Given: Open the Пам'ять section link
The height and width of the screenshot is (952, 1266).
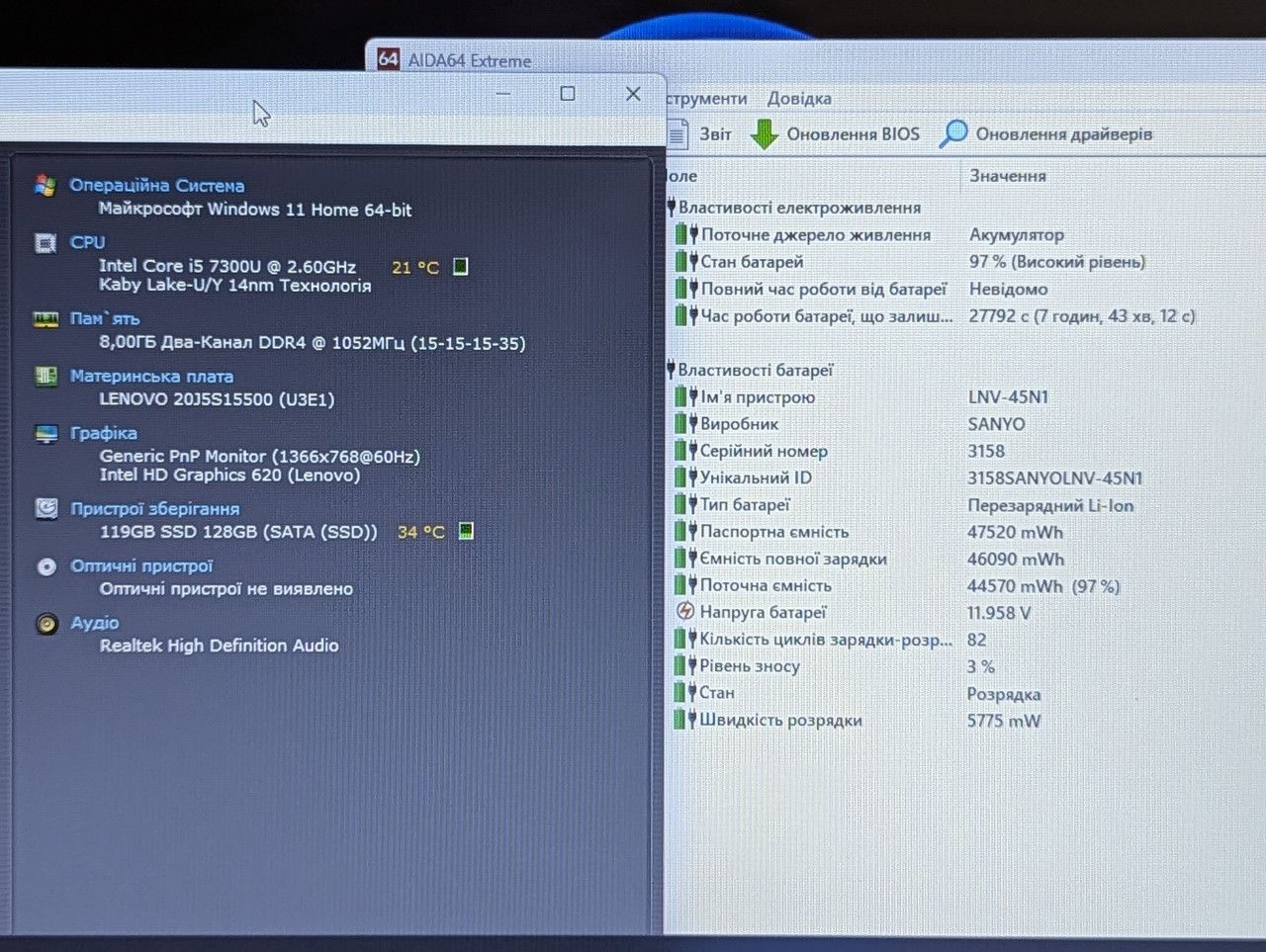Looking at the screenshot, I should (105, 319).
